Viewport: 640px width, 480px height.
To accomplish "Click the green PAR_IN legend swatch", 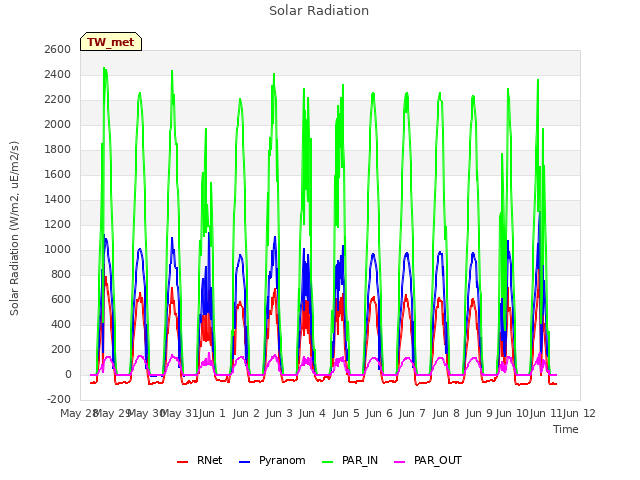I will click(328, 462).
